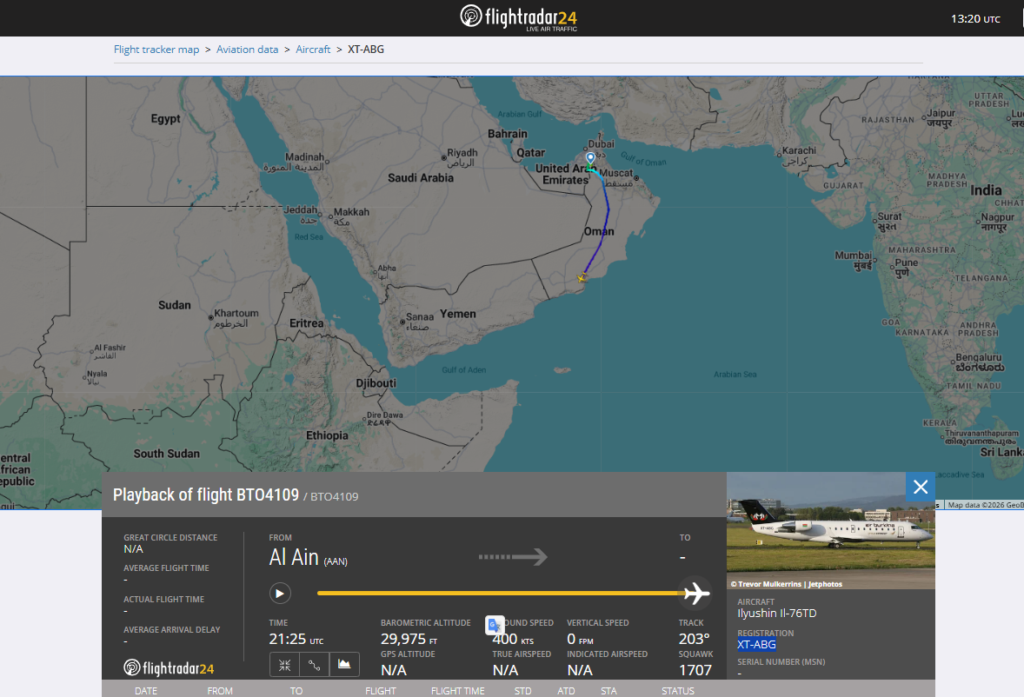
Task: Click the XT-ABG breadcrumb text
Action: [366, 50]
